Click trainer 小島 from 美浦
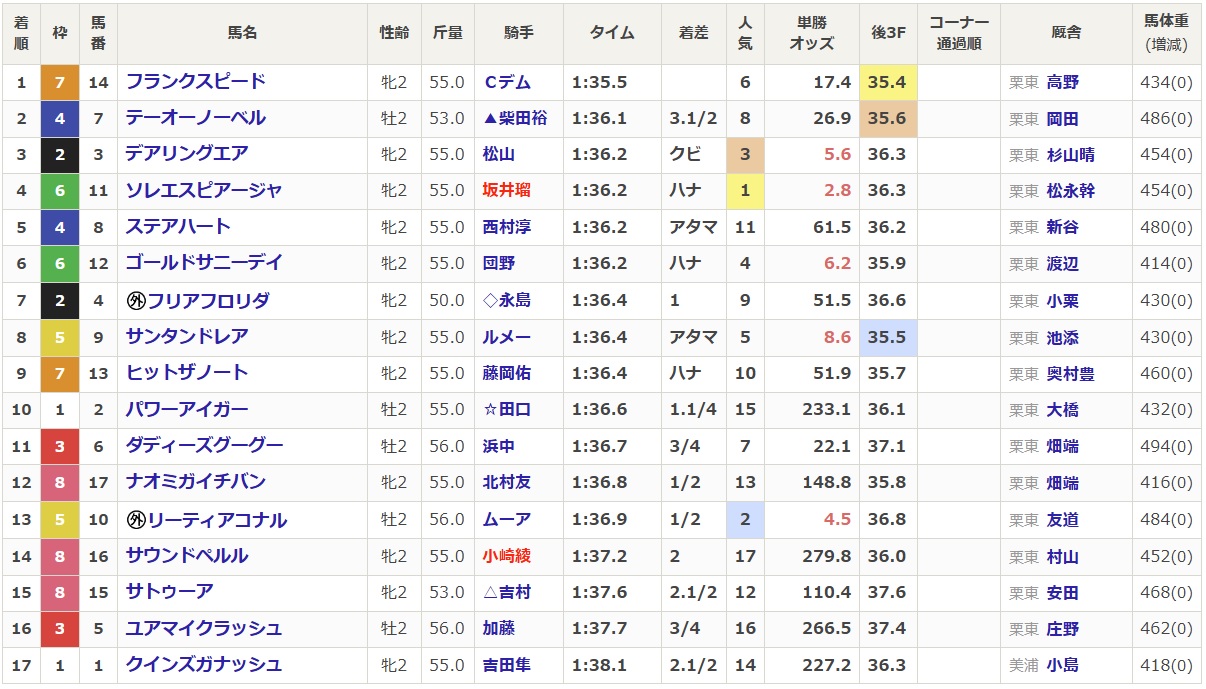 coord(1062,665)
